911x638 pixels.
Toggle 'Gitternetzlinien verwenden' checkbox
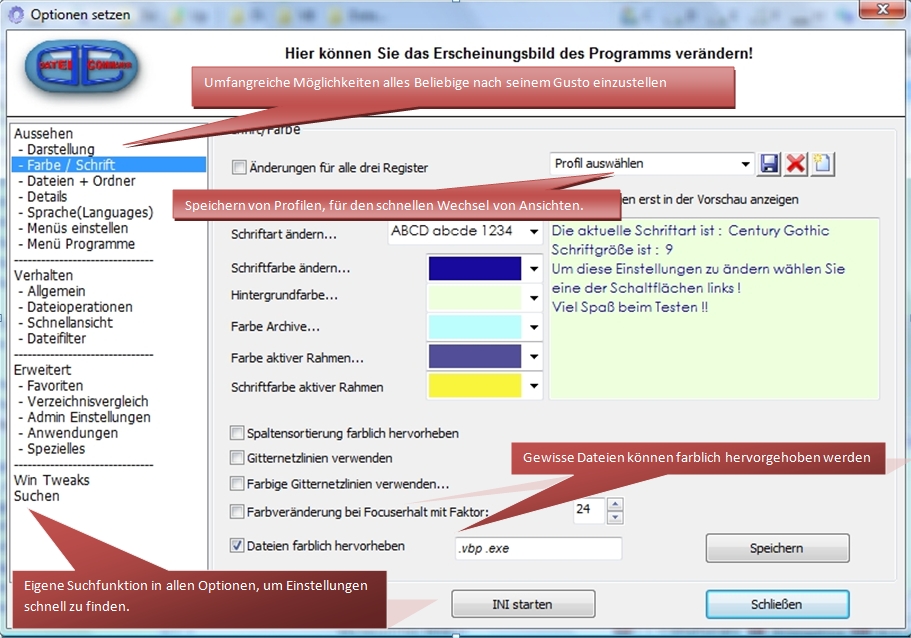[x=237, y=458]
